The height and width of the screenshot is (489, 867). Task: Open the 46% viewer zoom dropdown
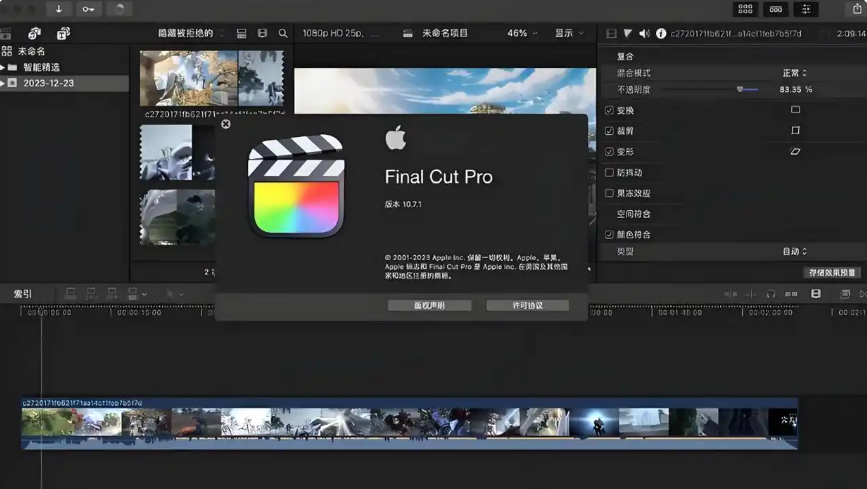(522, 33)
